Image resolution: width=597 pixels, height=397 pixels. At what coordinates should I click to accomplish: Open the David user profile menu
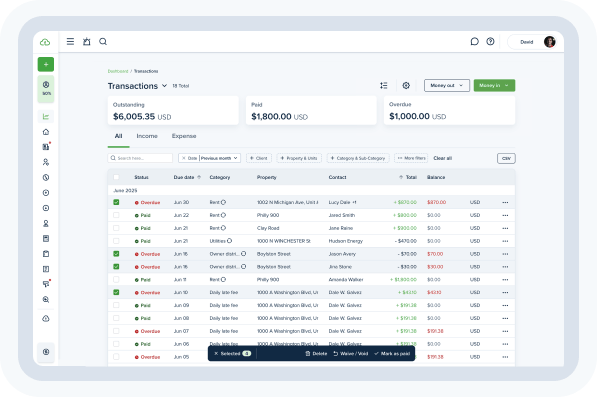coord(533,42)
